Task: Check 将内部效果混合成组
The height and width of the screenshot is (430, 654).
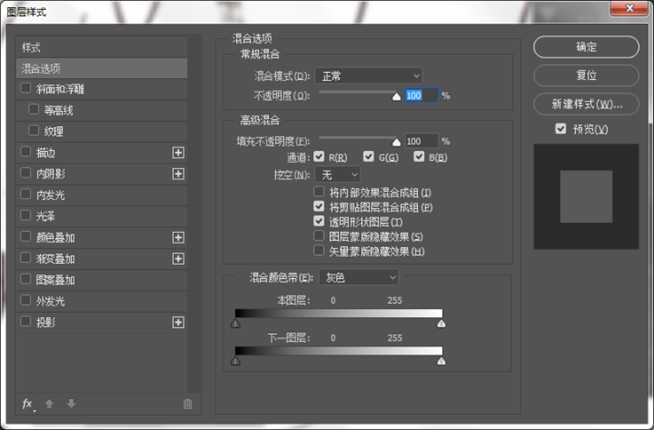Action: (319, 191)
